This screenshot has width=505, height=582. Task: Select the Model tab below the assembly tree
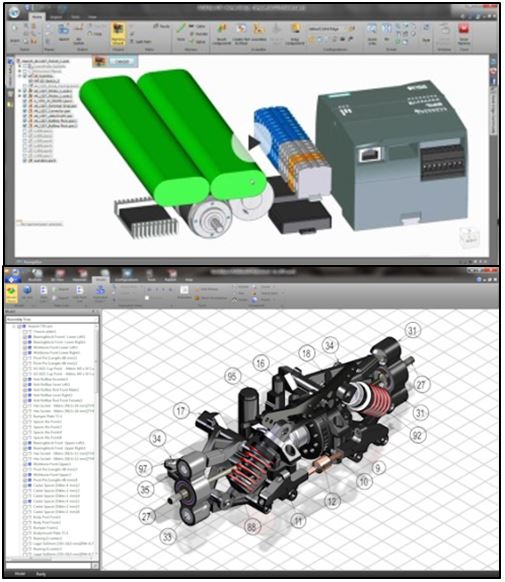coord(20,574)
